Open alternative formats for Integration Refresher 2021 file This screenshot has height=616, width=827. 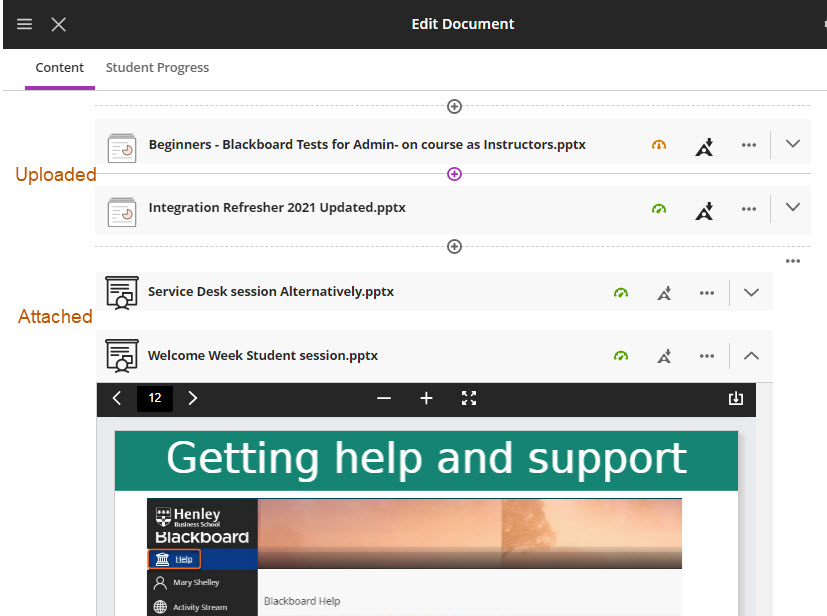pos(705,209)
